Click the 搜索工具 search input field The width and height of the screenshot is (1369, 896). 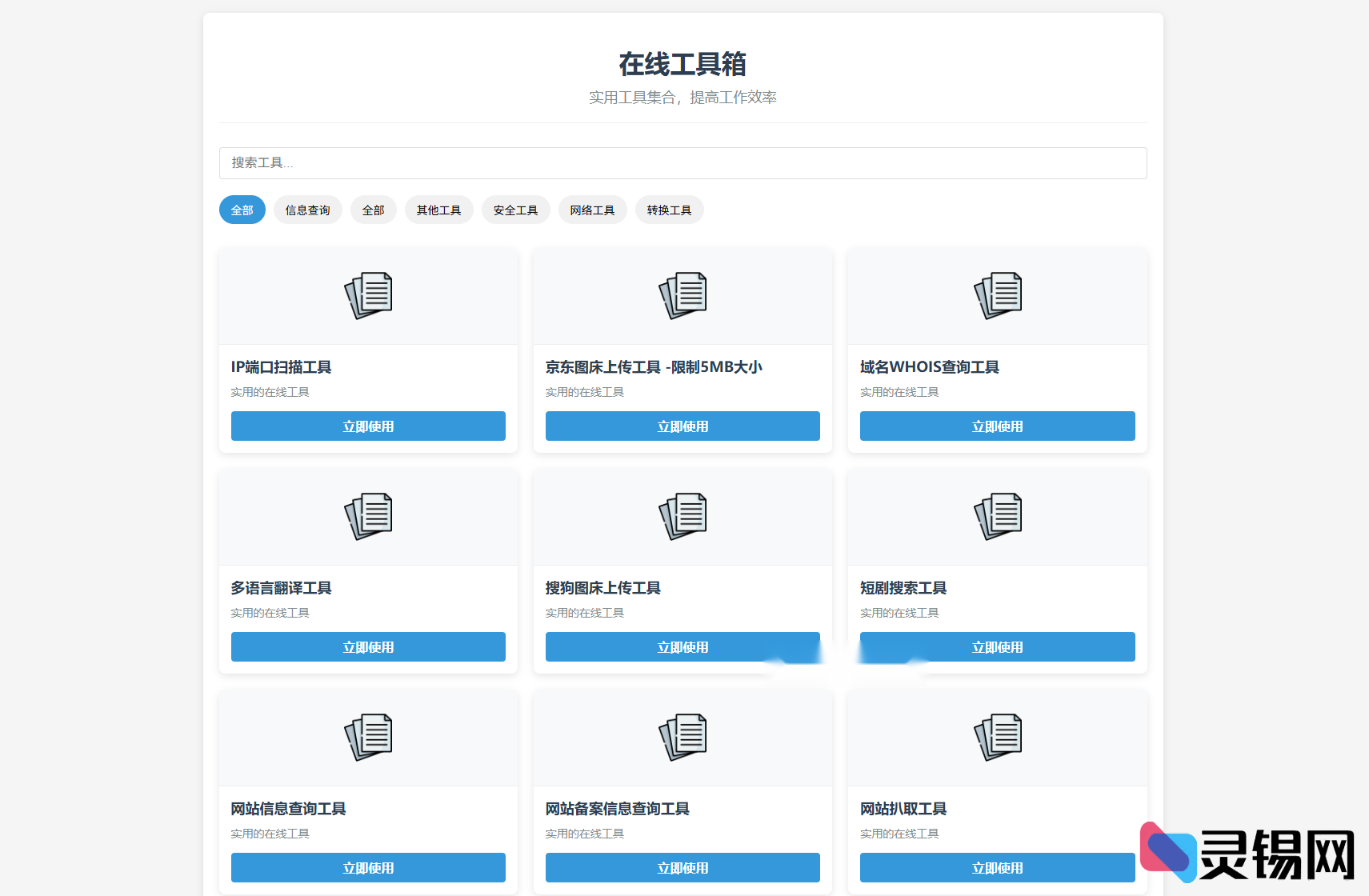coord(682,163)
